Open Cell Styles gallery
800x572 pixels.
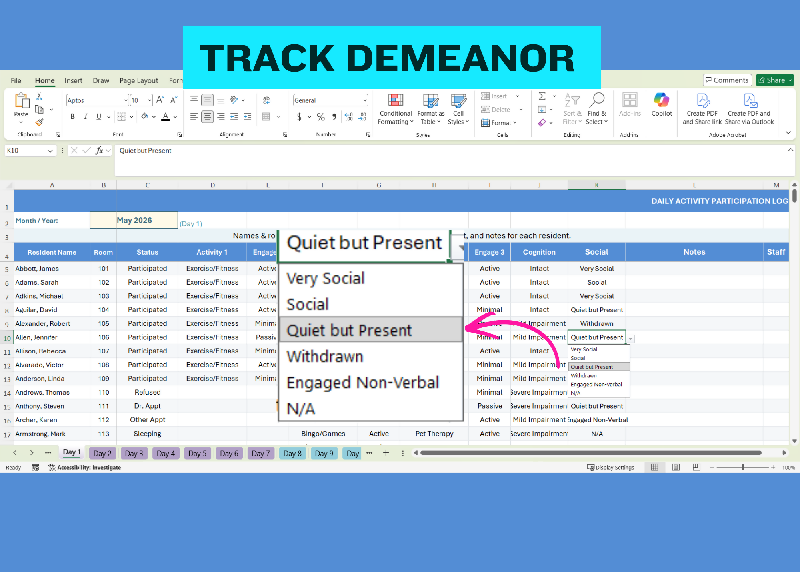pyautogui.click(x=458, y=109)
